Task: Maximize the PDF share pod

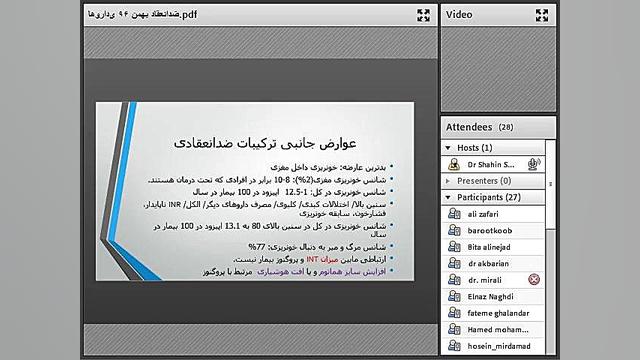Action: [423, 16]
